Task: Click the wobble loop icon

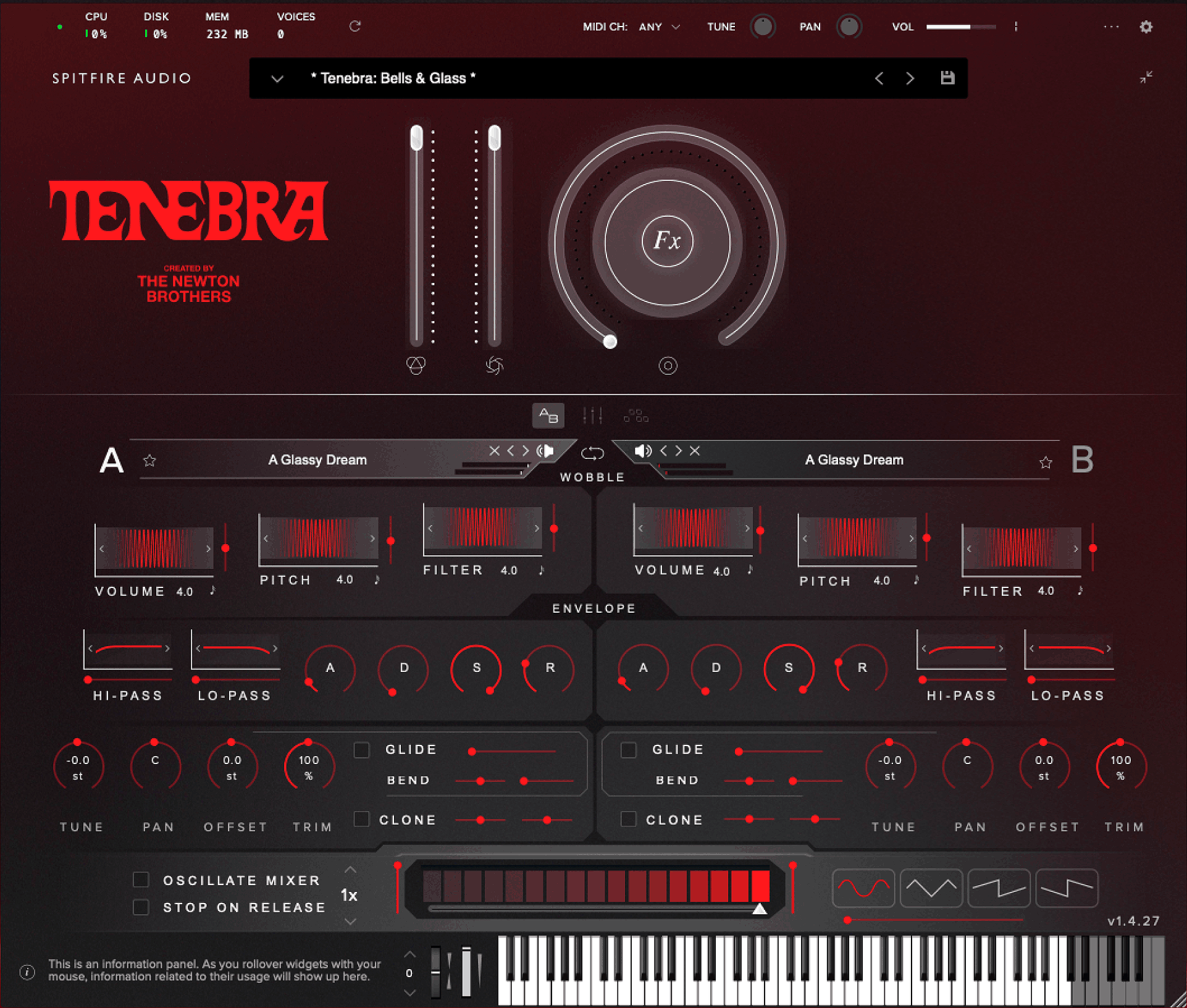Action: click(592, 453)
